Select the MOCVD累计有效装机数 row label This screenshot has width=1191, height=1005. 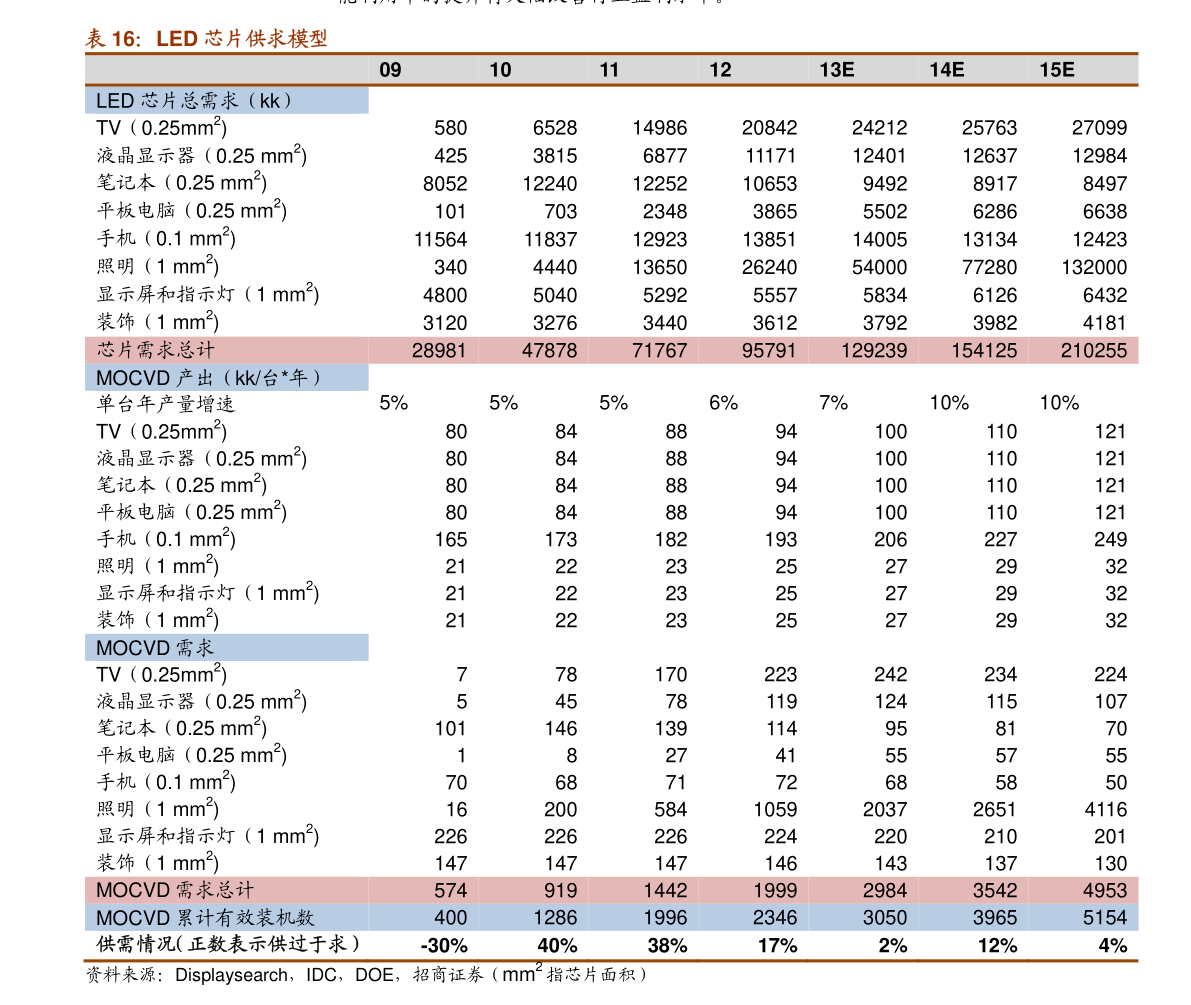click(205, 917)
